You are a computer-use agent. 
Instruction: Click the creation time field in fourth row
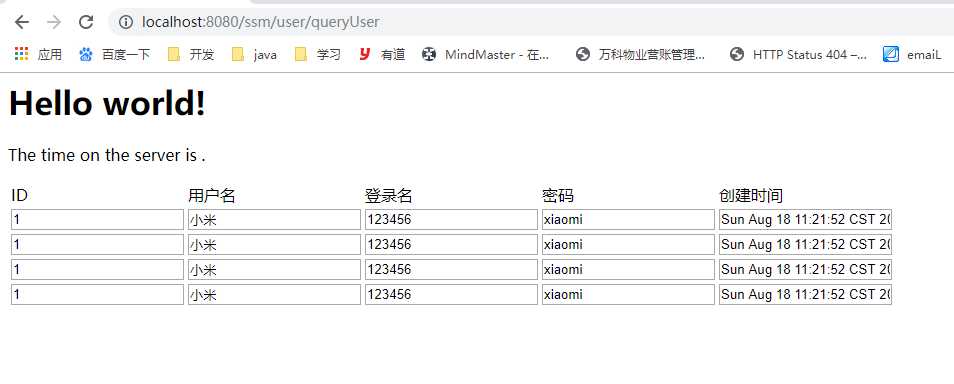click(x=806, y=295)
